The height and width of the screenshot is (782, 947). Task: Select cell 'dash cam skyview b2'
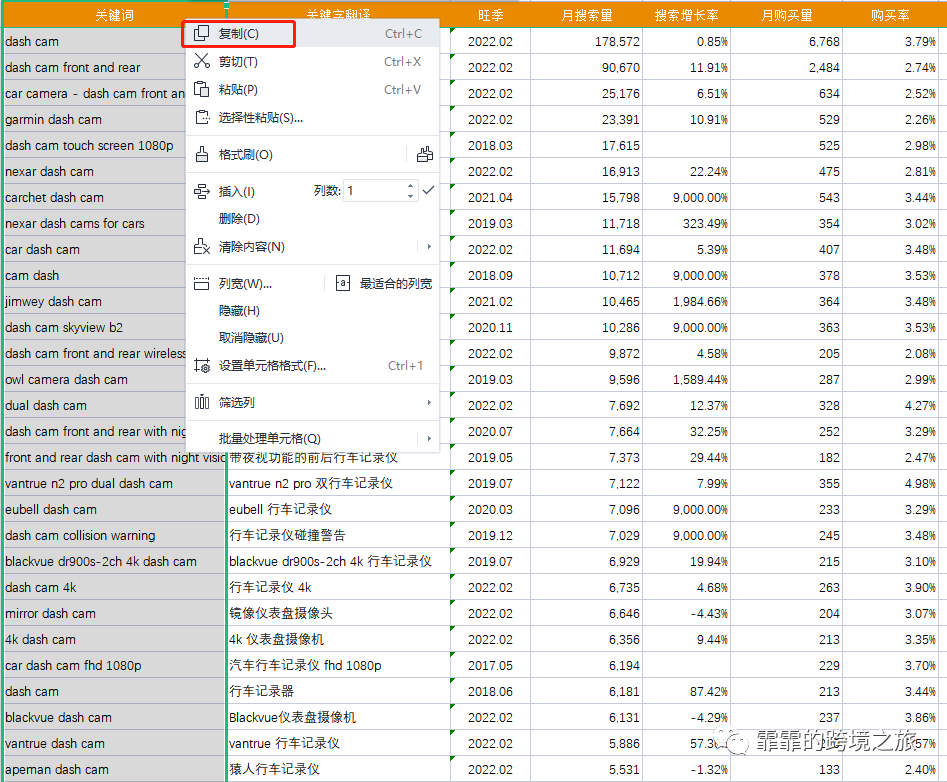coord(95,327)
